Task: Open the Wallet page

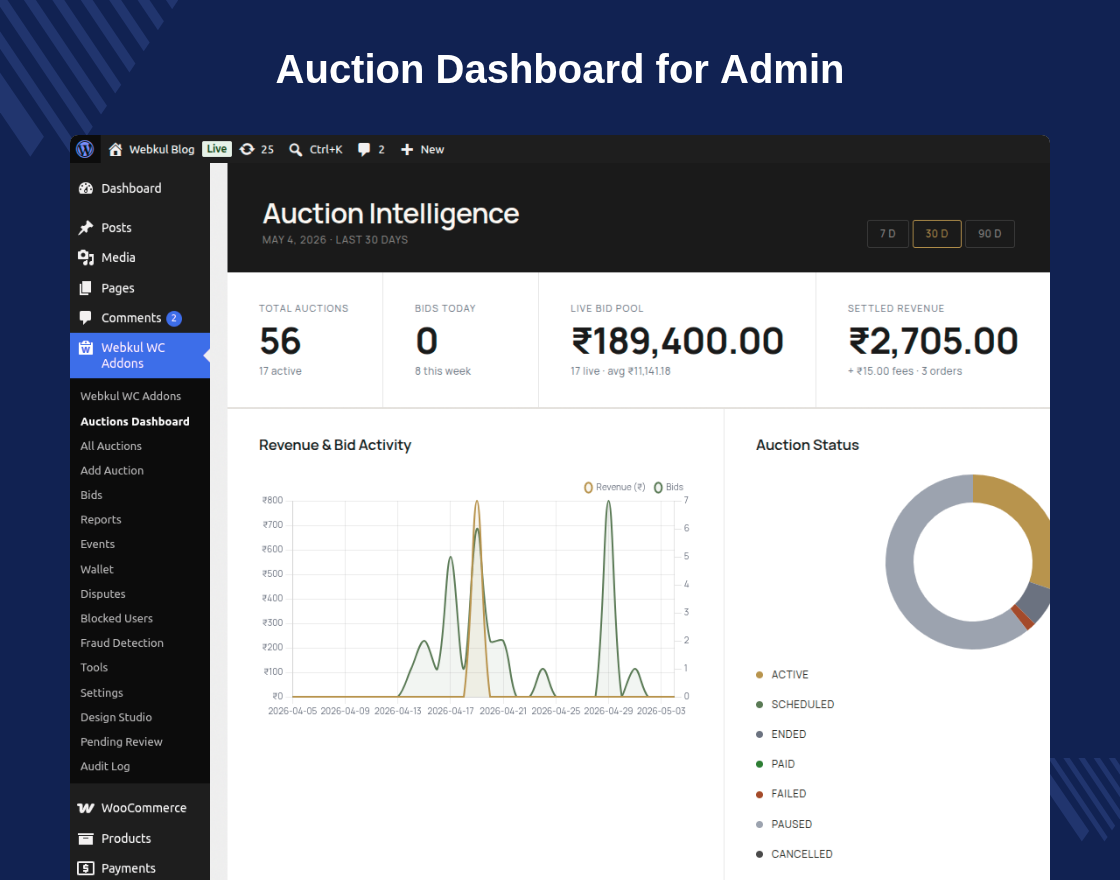Action: pyautogui.click(x=96, y=569)
